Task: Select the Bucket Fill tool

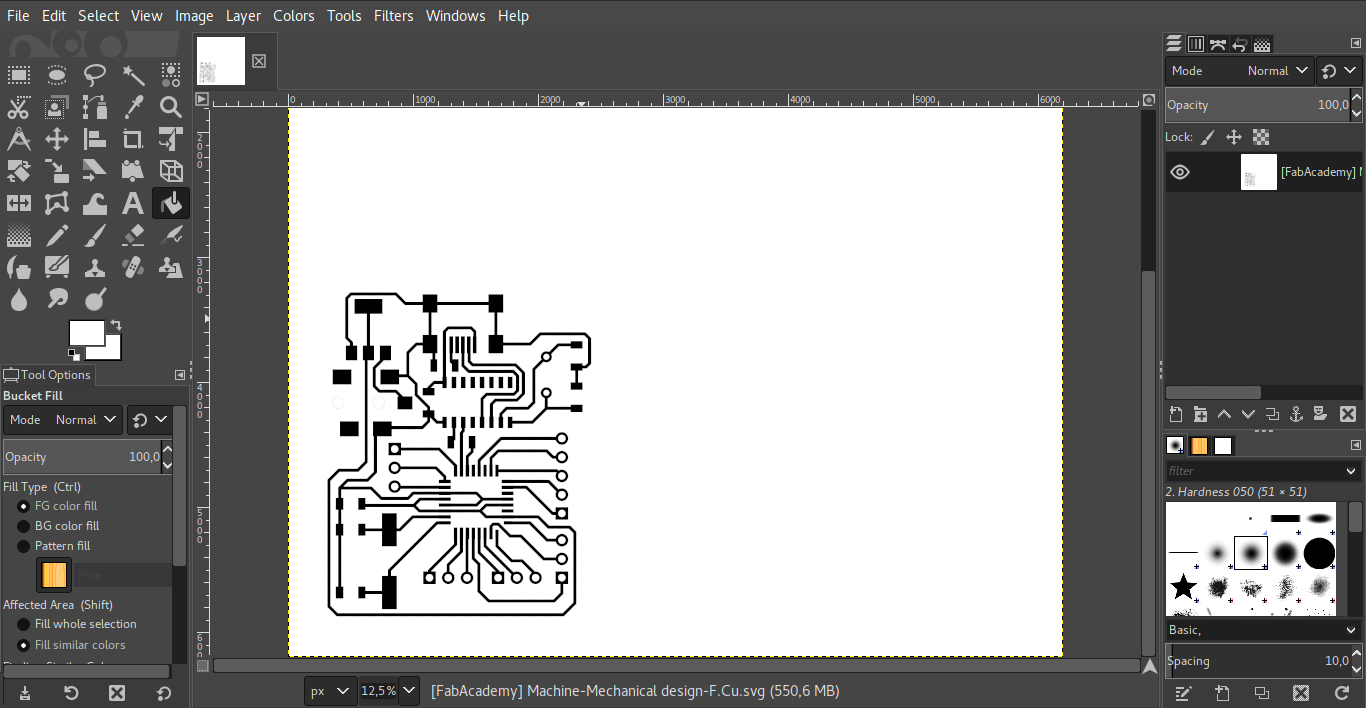Action: point(170,203)
